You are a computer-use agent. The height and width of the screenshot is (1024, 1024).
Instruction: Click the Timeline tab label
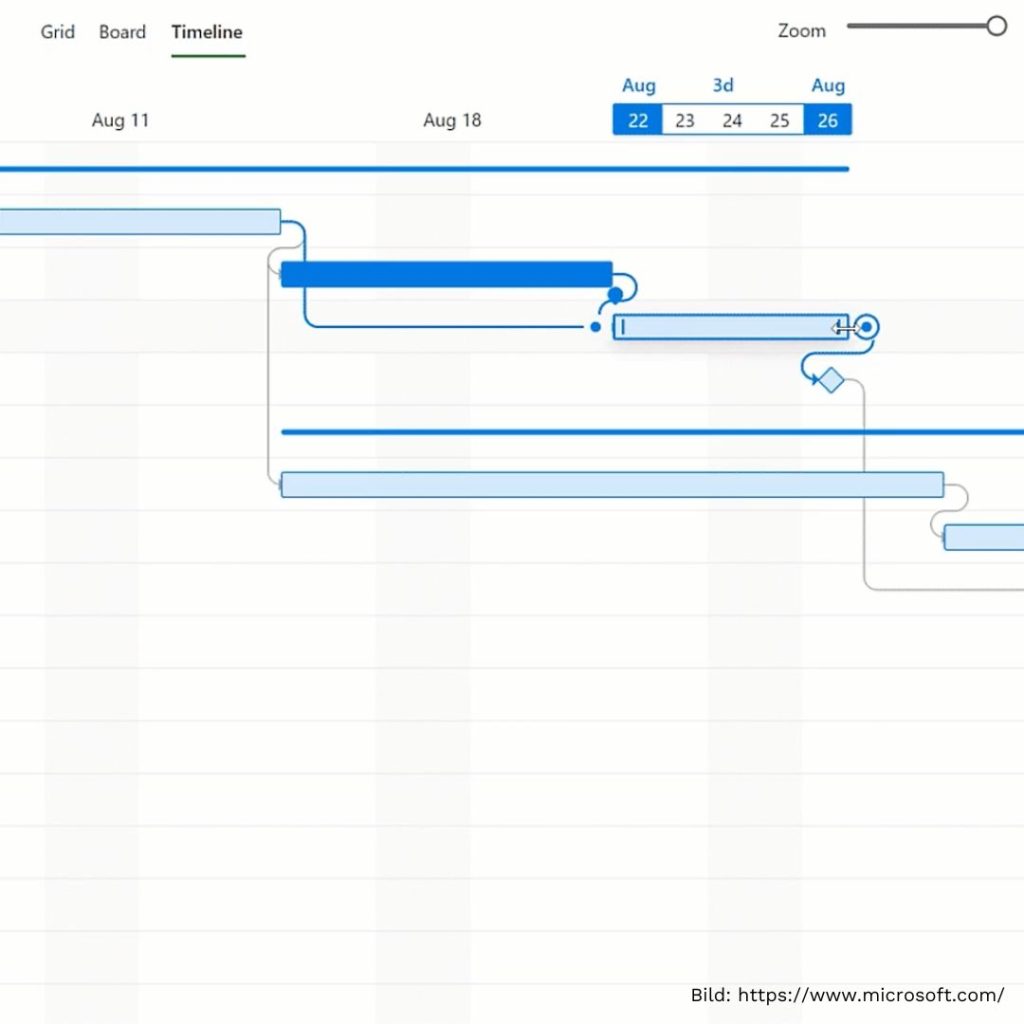[207, 32]
